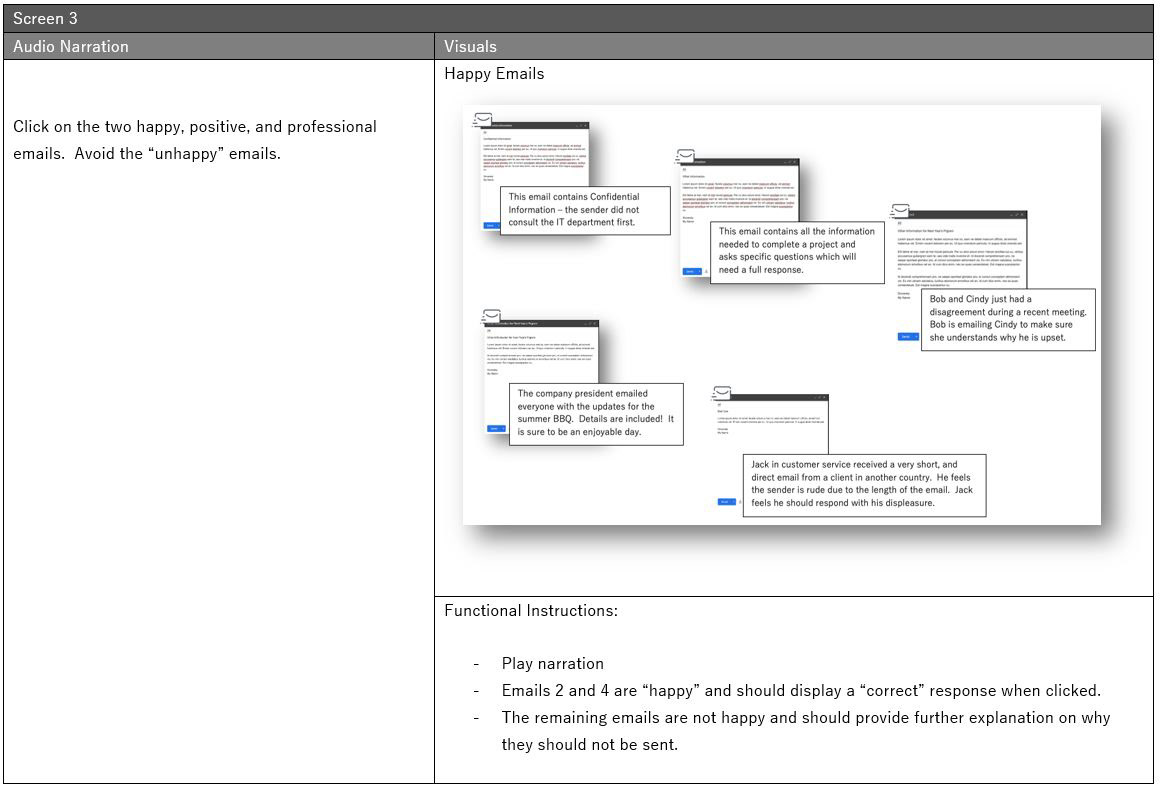Select the Bob and Cindy email body text
The width and height of the screenshot is (1160, 789).
point(960,262)
